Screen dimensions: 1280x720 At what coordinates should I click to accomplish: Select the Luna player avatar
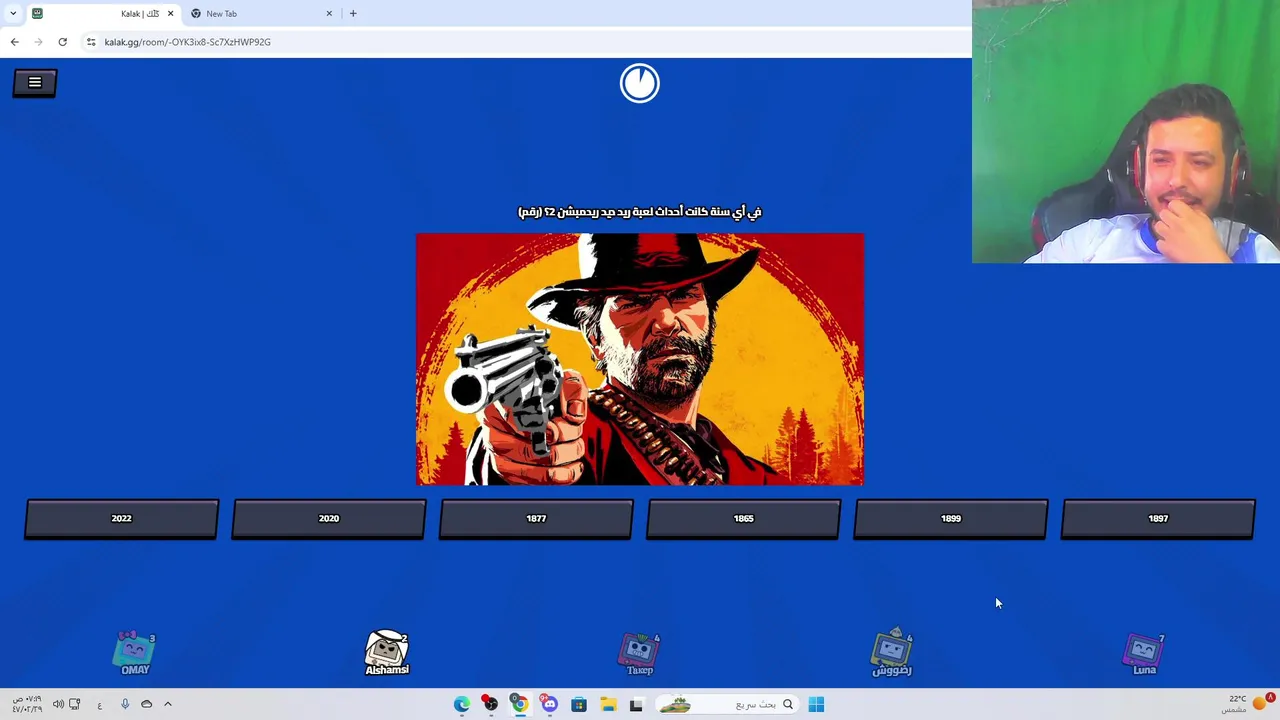pyautogui.click(x=1144, y=654)
